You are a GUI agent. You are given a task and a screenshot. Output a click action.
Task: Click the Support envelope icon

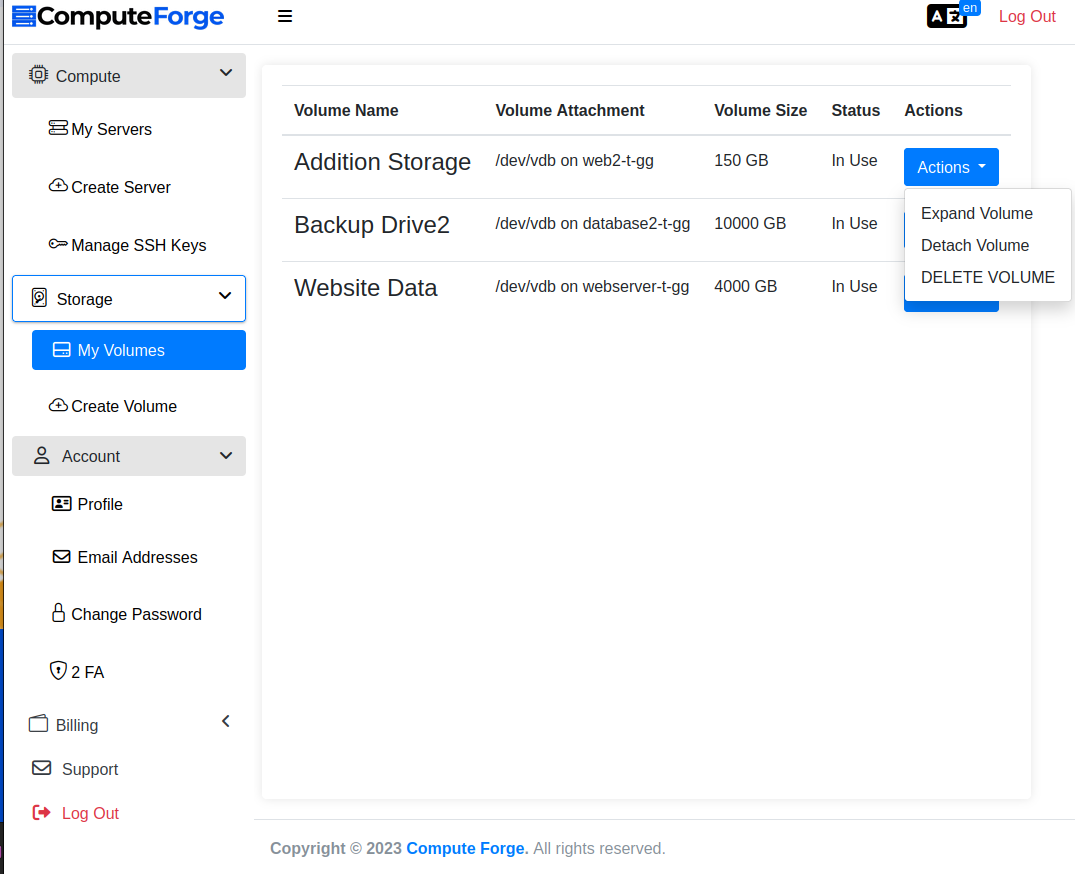(x=41, y=768)
